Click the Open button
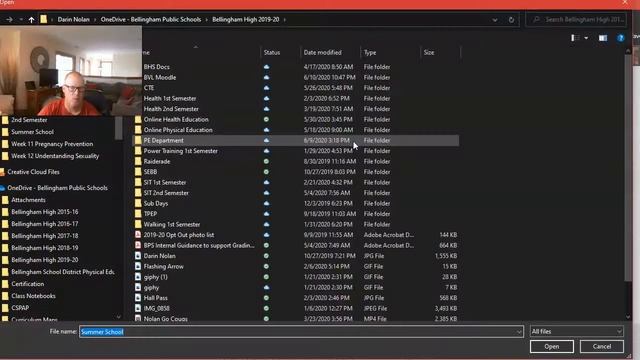 [551, 346]
